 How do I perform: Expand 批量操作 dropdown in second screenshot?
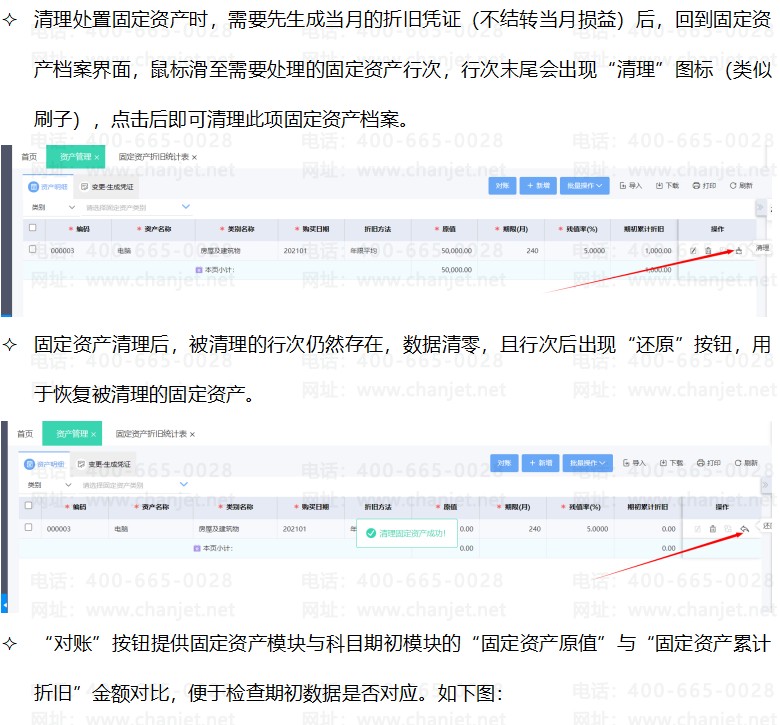(x=587, y=463)
